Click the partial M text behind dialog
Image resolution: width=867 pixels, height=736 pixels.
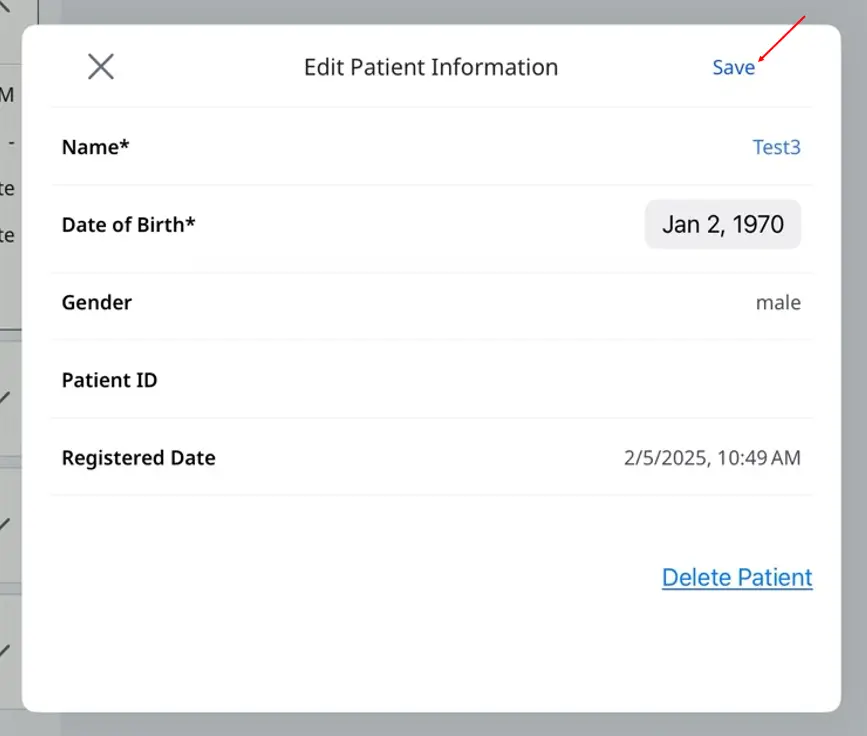[7, 95]
